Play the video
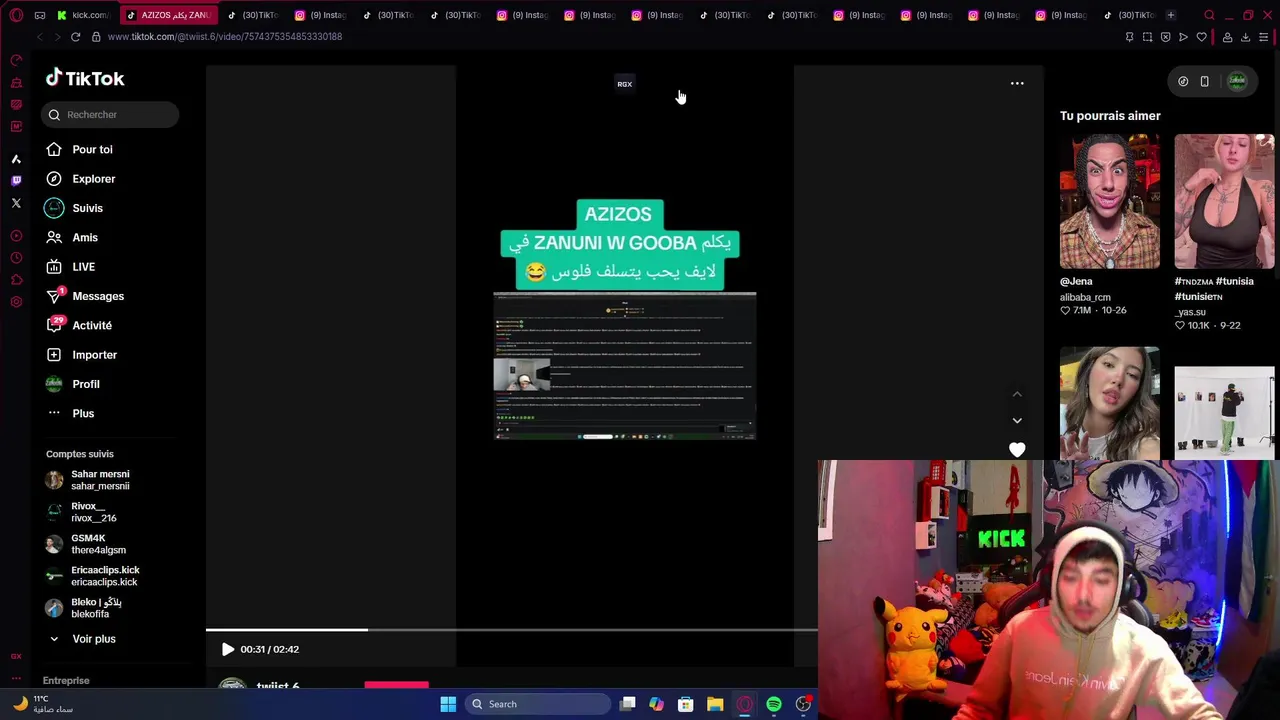 228,649
